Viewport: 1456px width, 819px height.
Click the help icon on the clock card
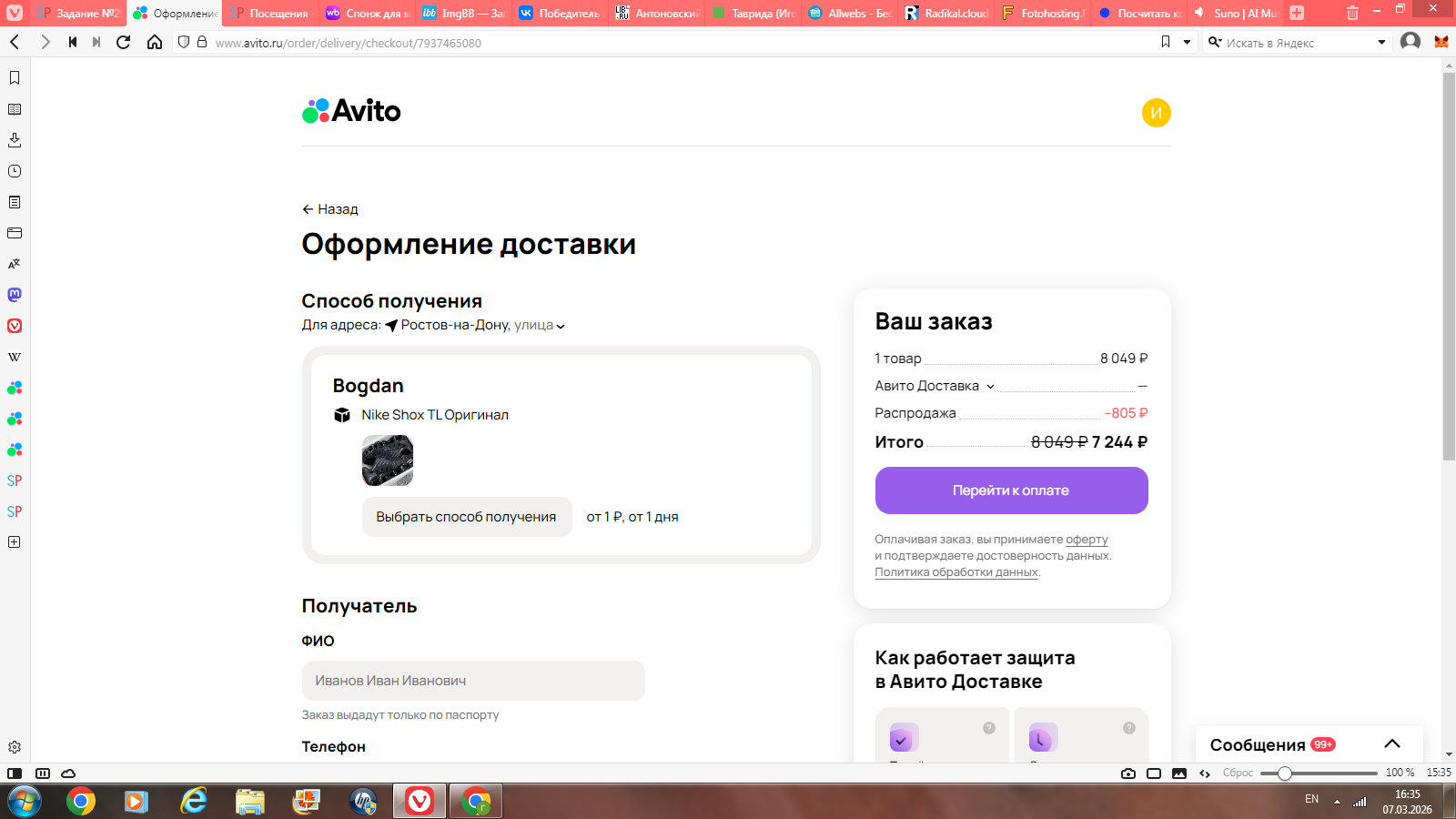click(1129, 728)
